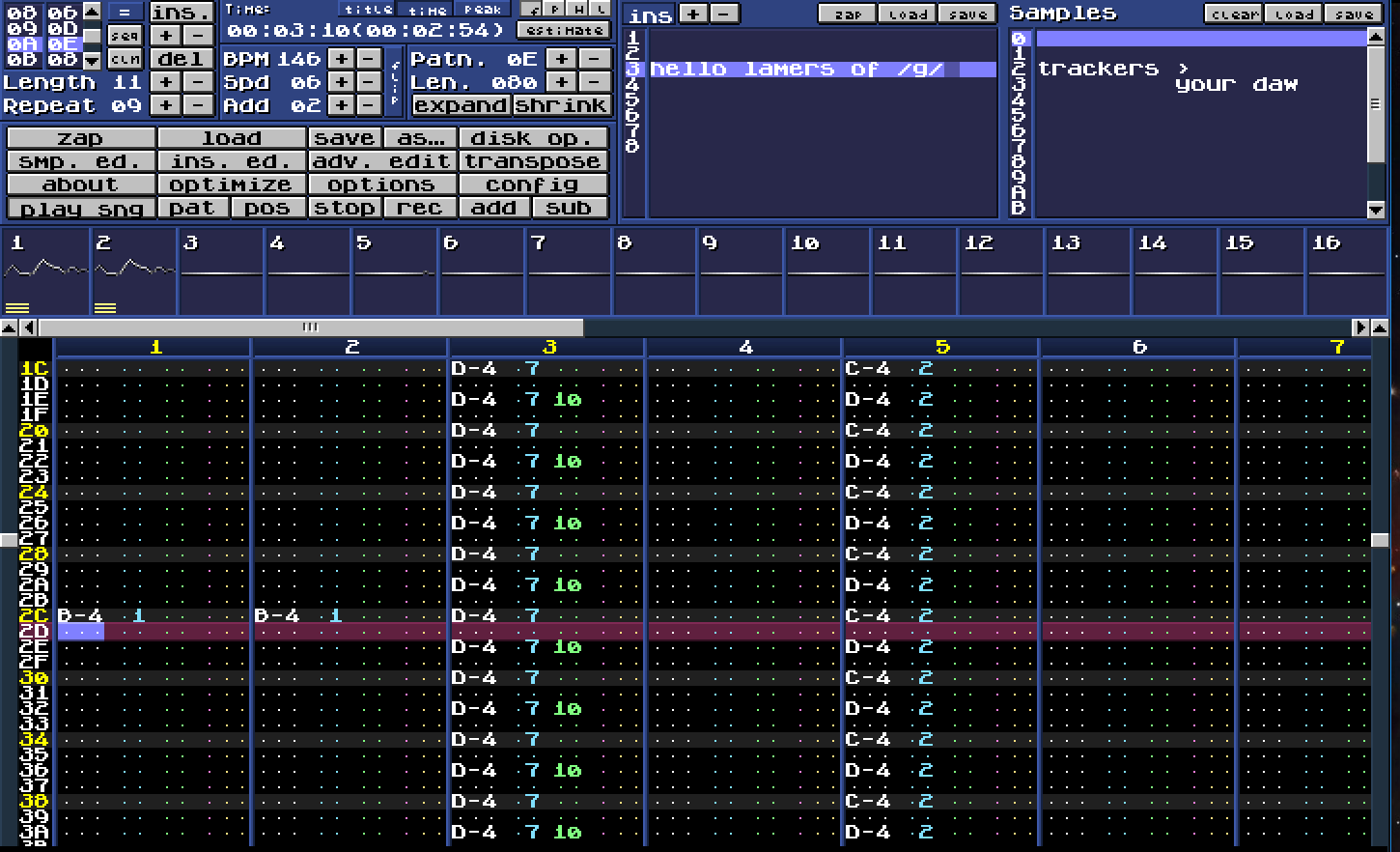Load an instrument via ins panel load
The width and height of the screenshot is (1400, 852).
click(908, 14)
